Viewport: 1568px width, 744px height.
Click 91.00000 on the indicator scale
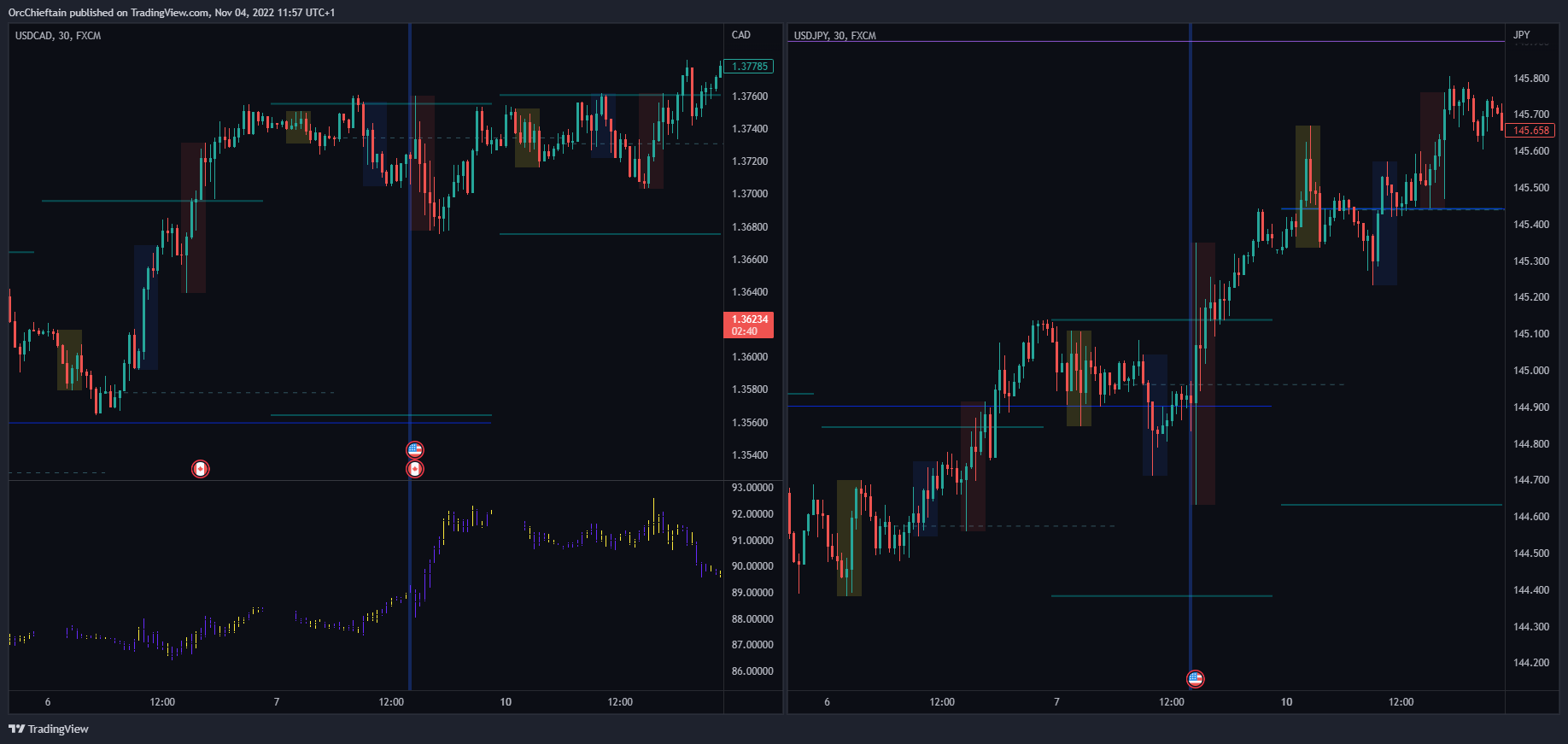coord(752,541)
